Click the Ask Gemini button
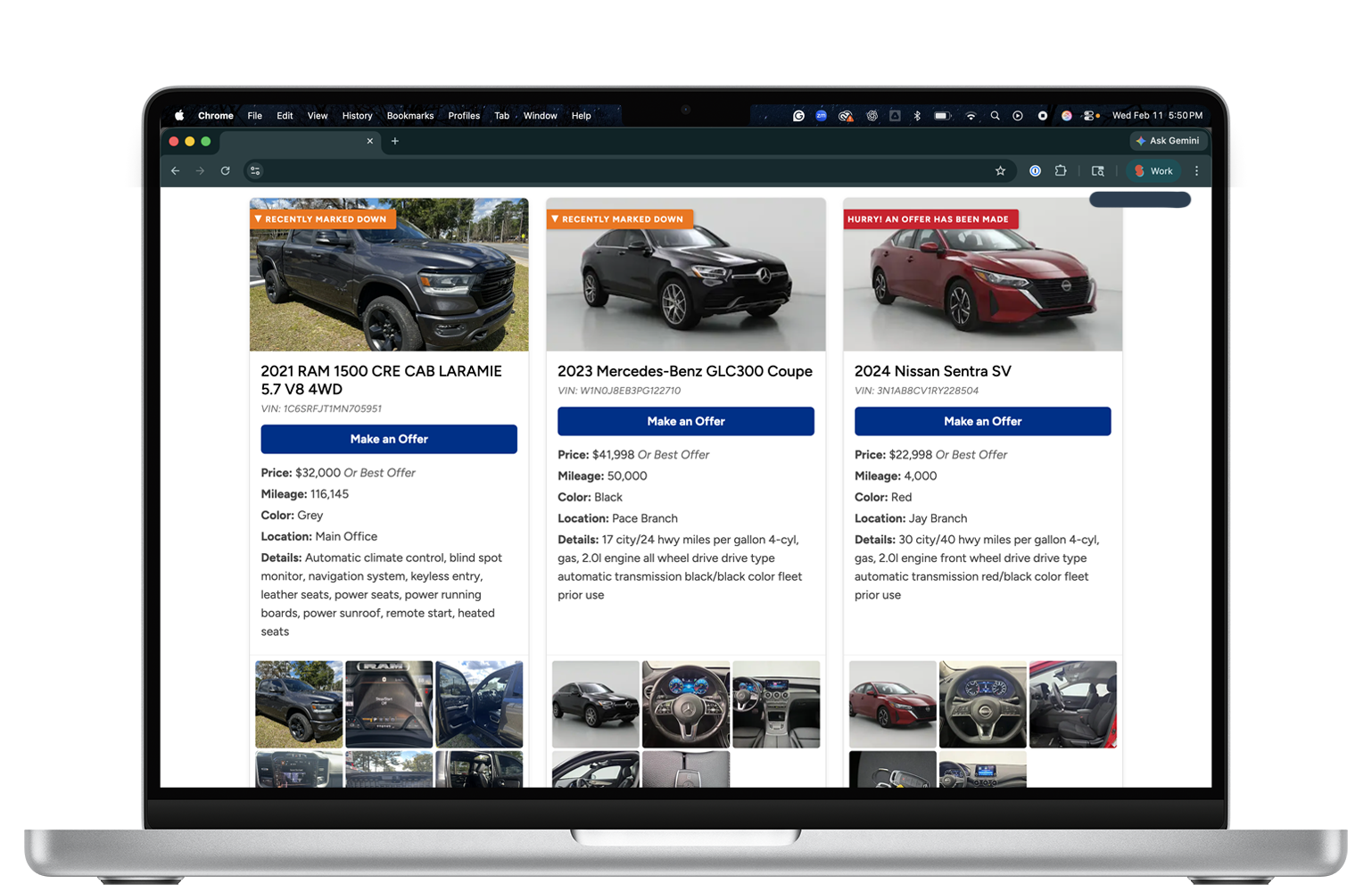The image size is (1372, 892). [x=1169, y=141]
